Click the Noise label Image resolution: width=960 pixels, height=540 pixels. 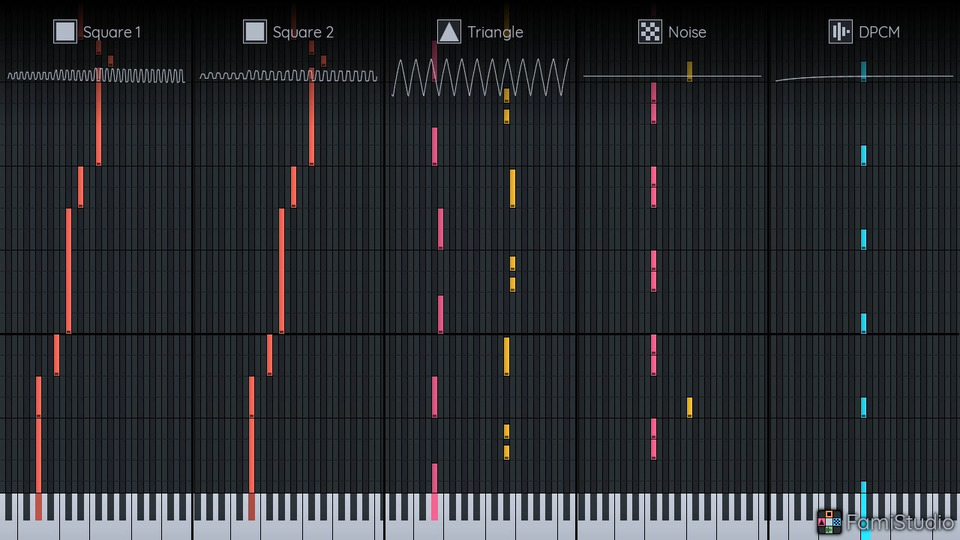click(687, 32)
